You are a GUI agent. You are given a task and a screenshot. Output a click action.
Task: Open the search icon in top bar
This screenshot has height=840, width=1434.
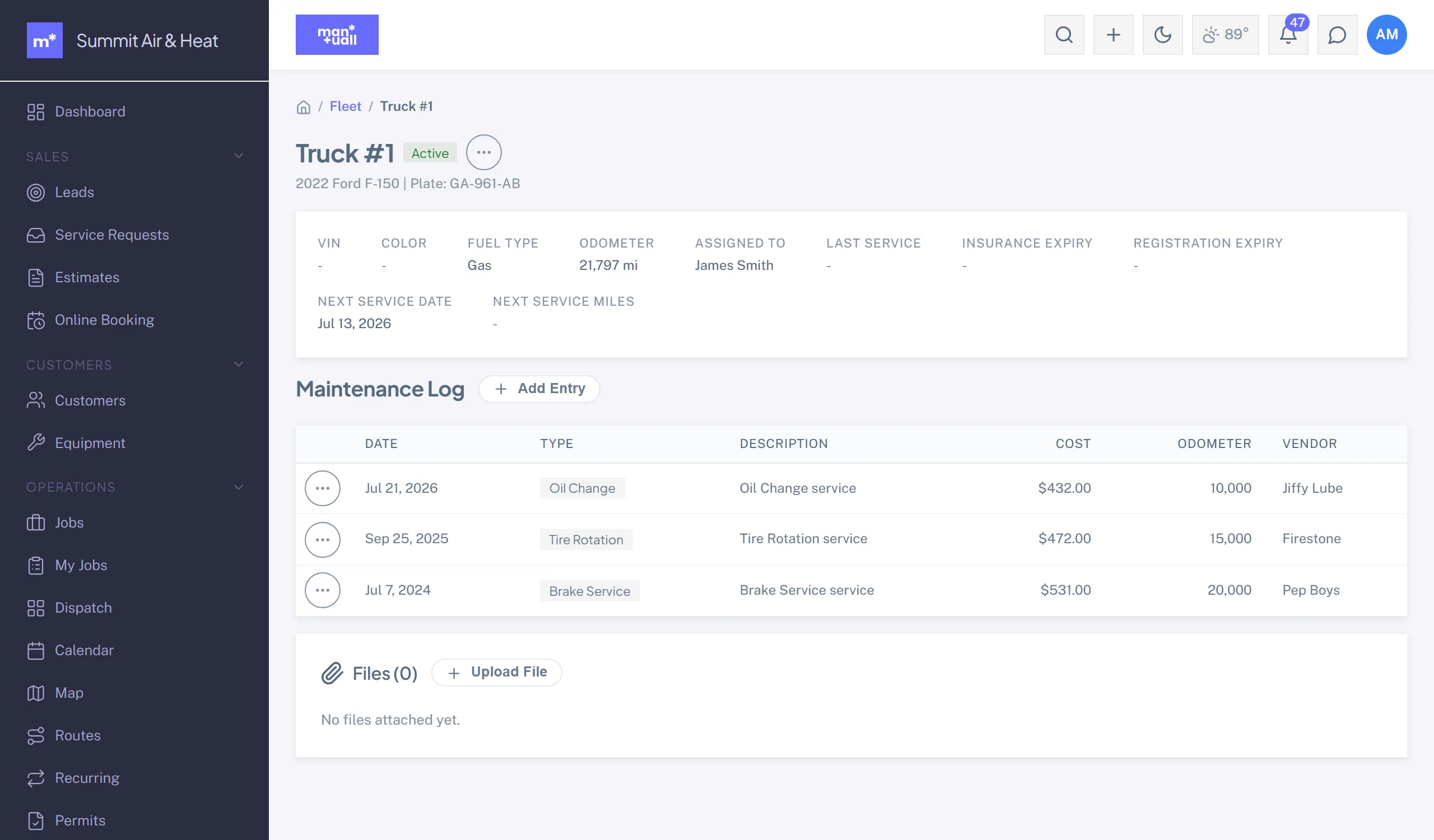coord(1064,35)
